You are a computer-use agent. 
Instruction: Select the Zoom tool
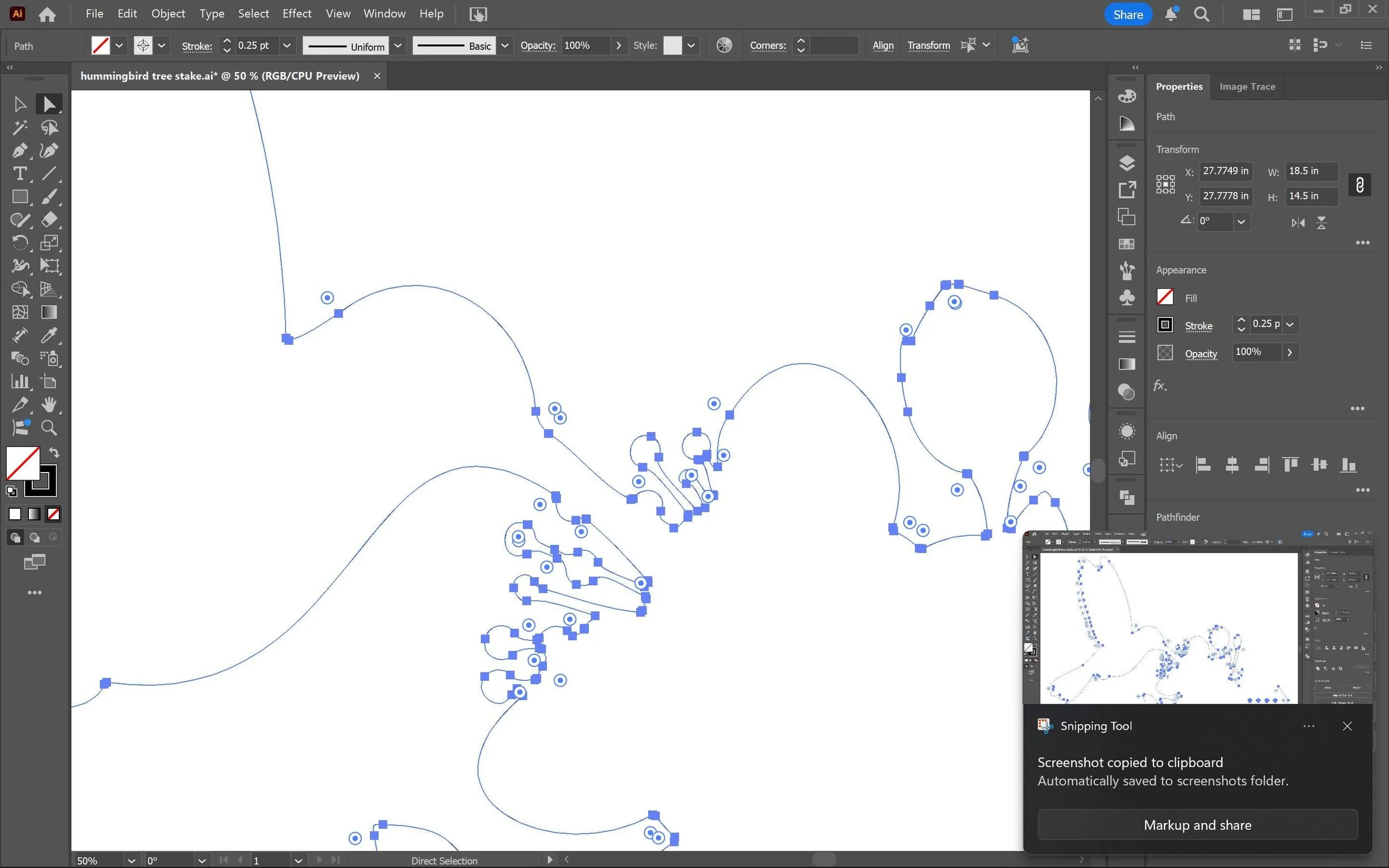(x=49, y=428)
